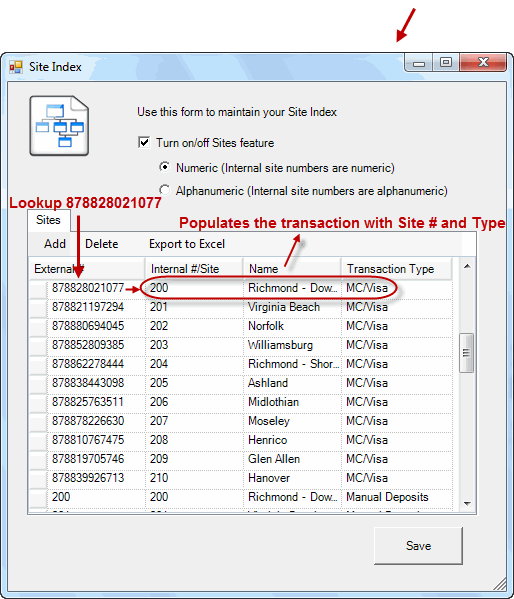Viewport: 514px width, 599px height.
Task: Click external number 878810767475 cell
Action: tap(96, 442)
